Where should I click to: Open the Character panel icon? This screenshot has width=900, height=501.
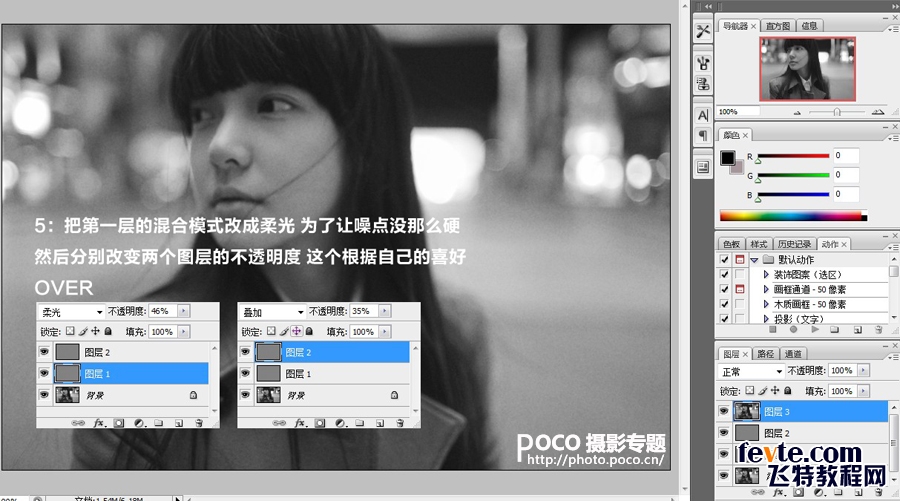[x=703, y=115]
